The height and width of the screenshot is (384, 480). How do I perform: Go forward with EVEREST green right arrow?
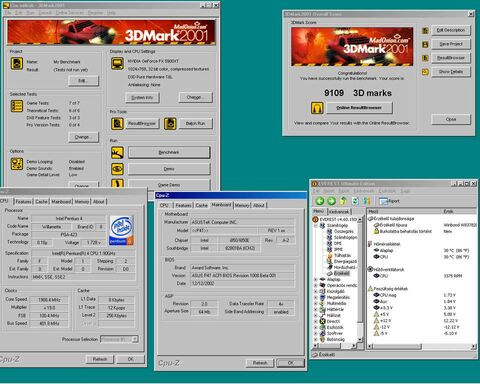331,201
